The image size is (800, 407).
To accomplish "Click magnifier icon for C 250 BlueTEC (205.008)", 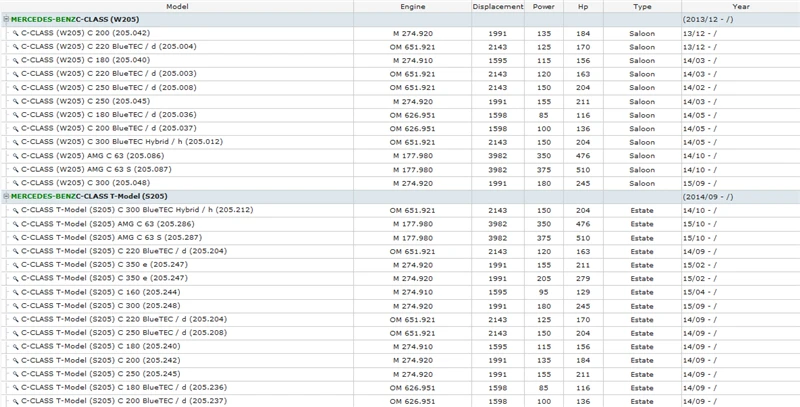I will click(15, 88).
